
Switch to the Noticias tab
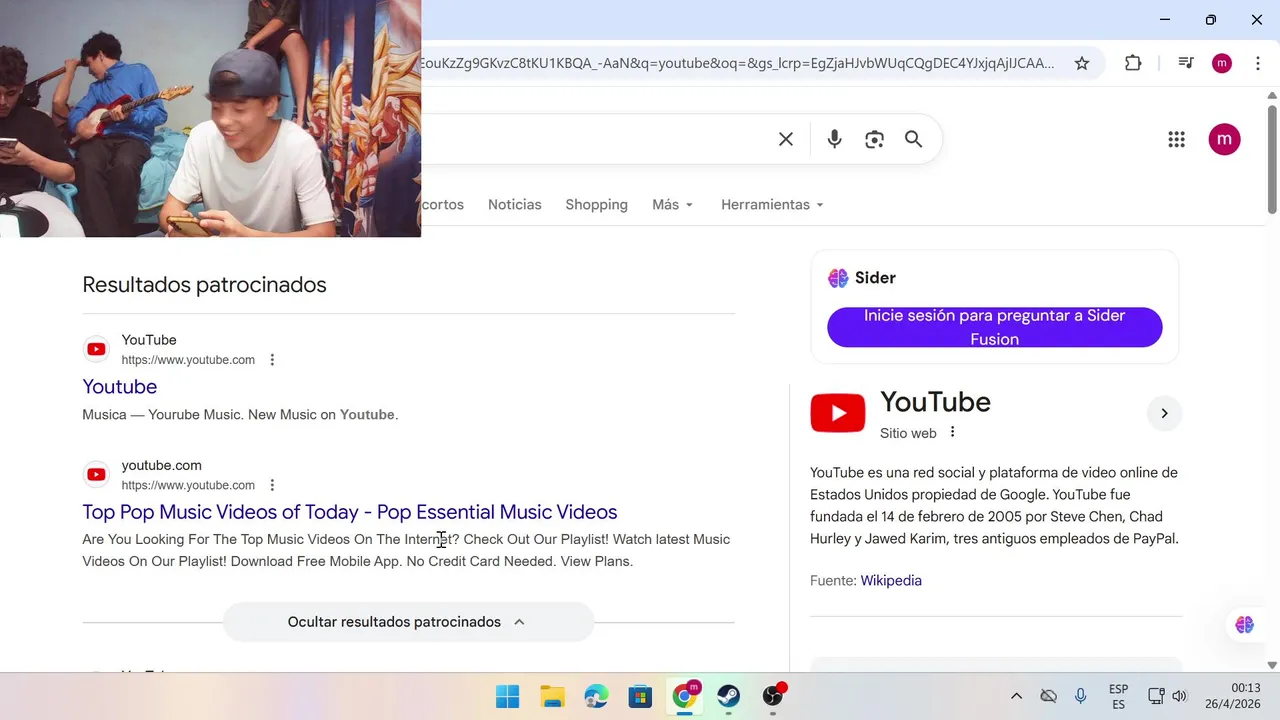pos(514,205)
